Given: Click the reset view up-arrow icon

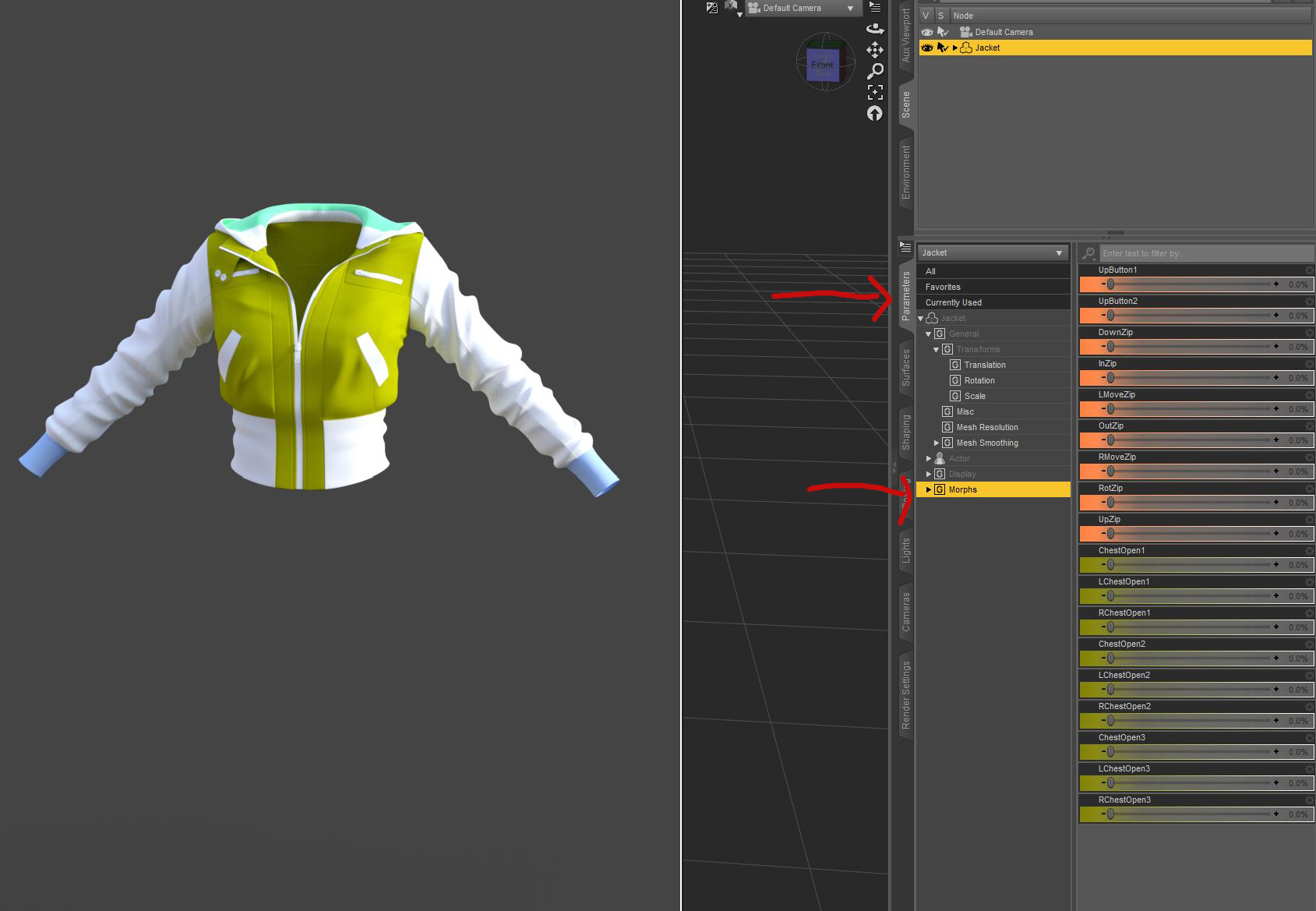Looking at the screenshot, I should 875,114.
